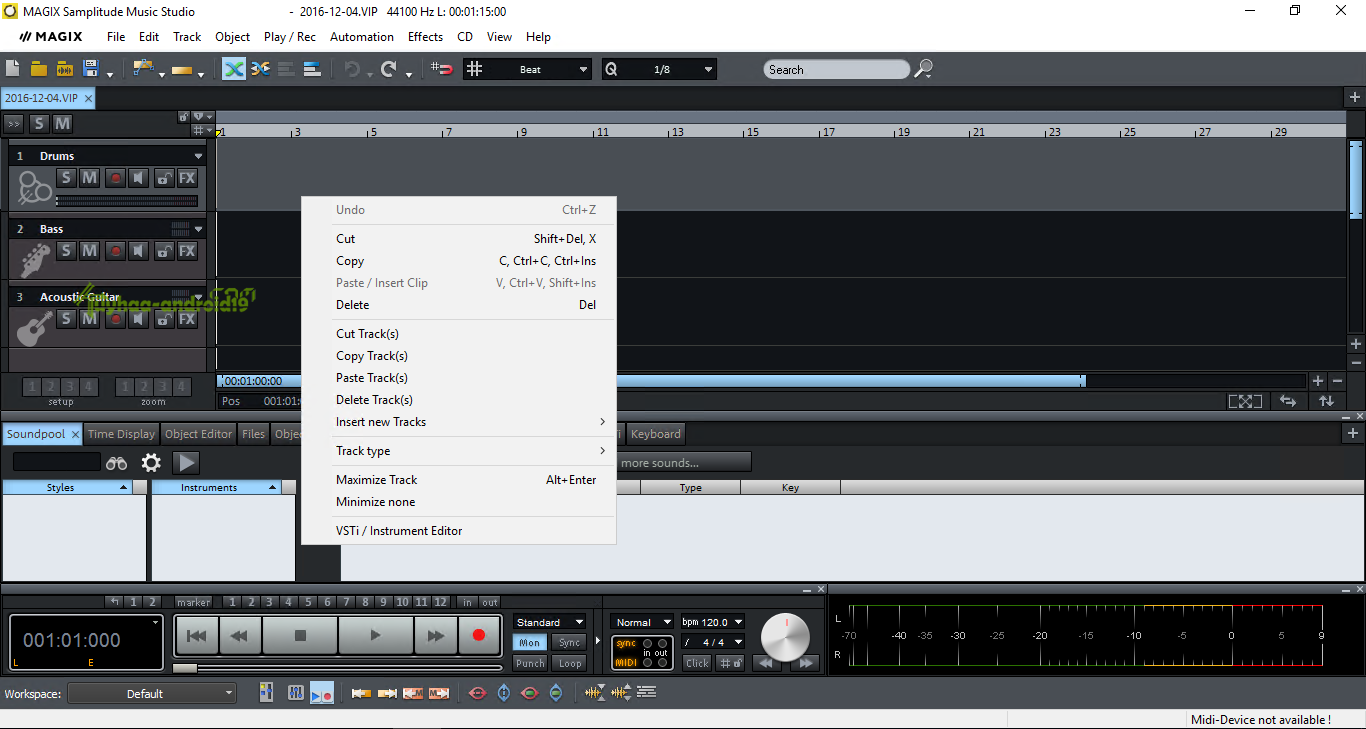Click the Soundpool binoculars search icon
Viewport: 1366px width, 729px height.
coord(117,463)
